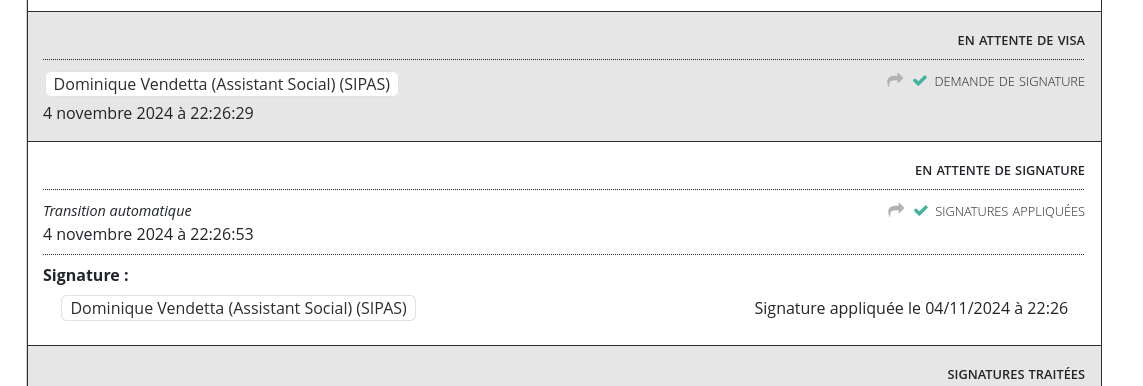Click the forward arrow beside SIGNATURES APPLIQUÉES
The height and width of the screenshot is (386, 1143).
pos(895,210)
